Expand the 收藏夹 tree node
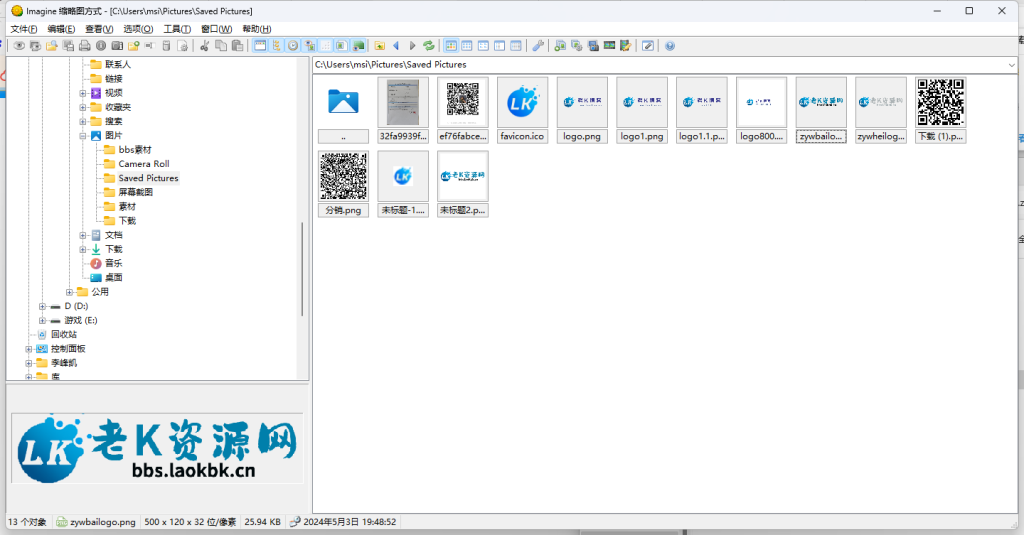The width and height of the screenshot is (1024, 535). tap(83, 107)
